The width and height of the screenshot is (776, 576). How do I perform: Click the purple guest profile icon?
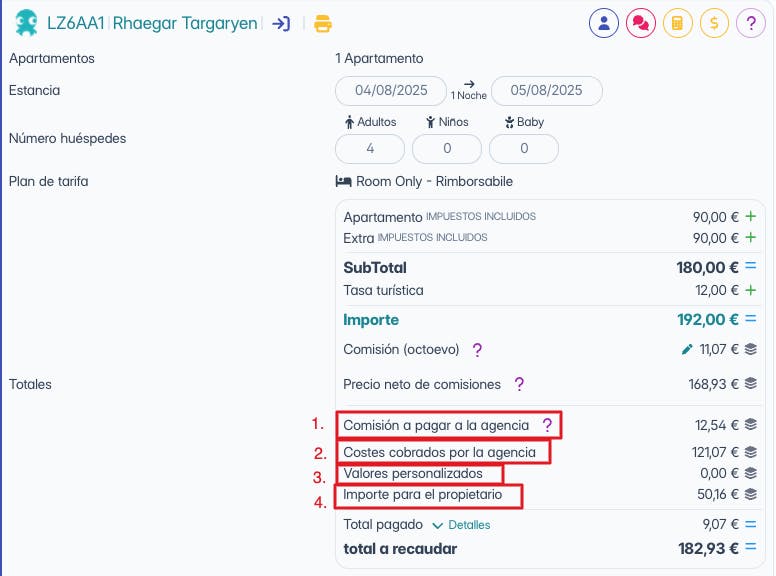(x=603, y=23)
